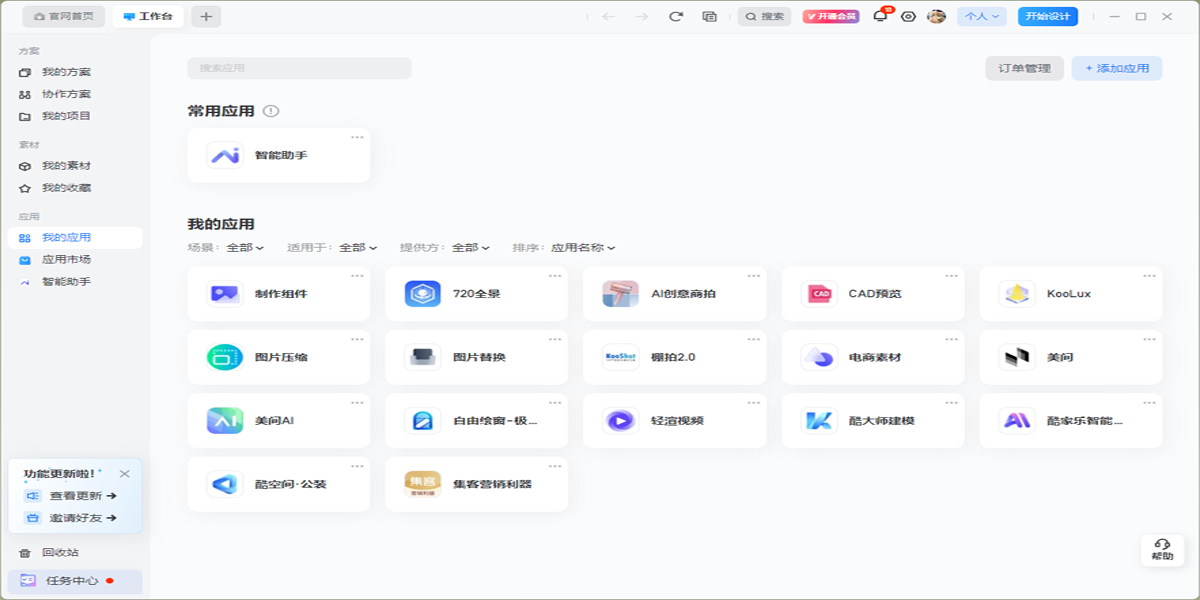Switch to the 官网首页 tab
1200x600 pixels.
64,17
